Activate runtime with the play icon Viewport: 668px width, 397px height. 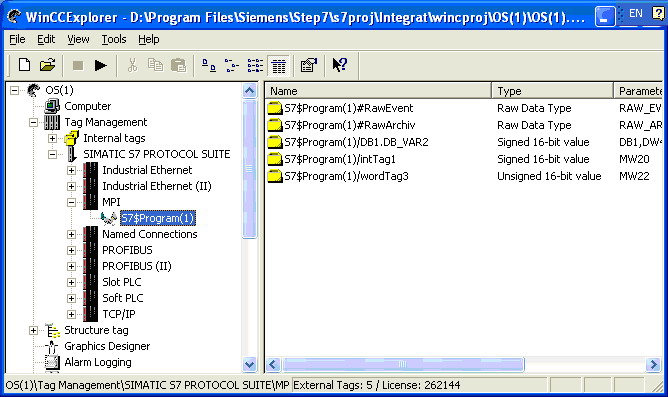pyautogui.click(x=101, y=66)
